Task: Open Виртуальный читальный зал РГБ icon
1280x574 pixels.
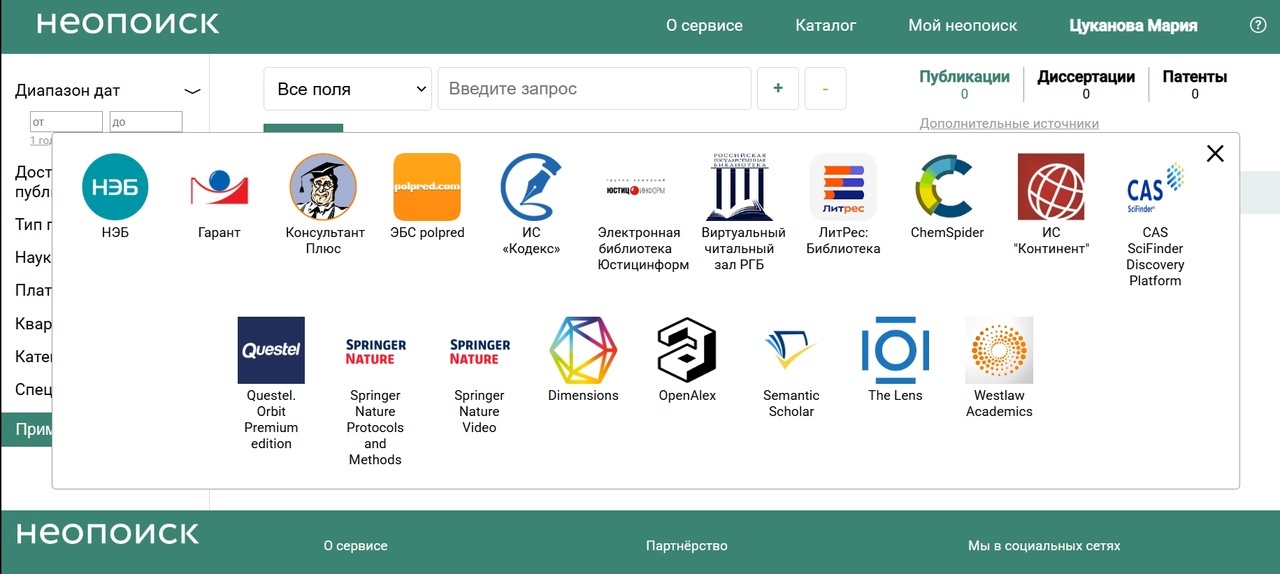Action: point(739,187)
